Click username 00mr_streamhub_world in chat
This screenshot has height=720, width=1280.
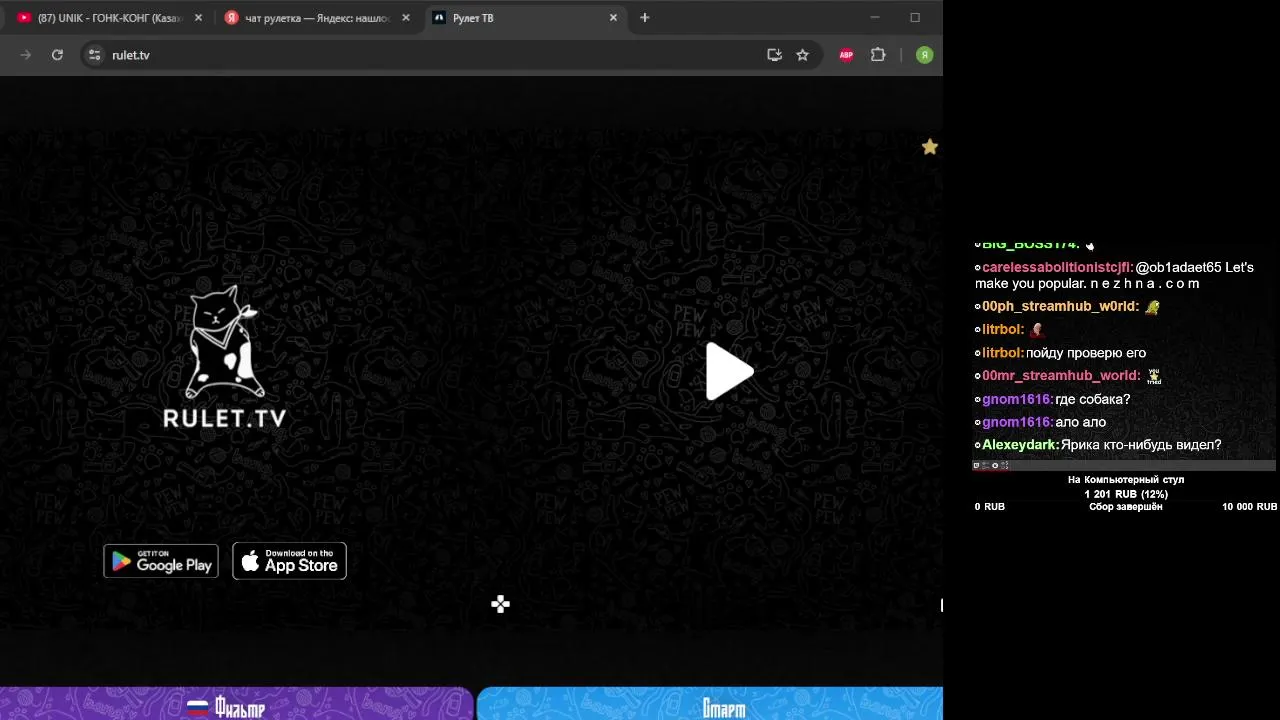(1062, 376)
